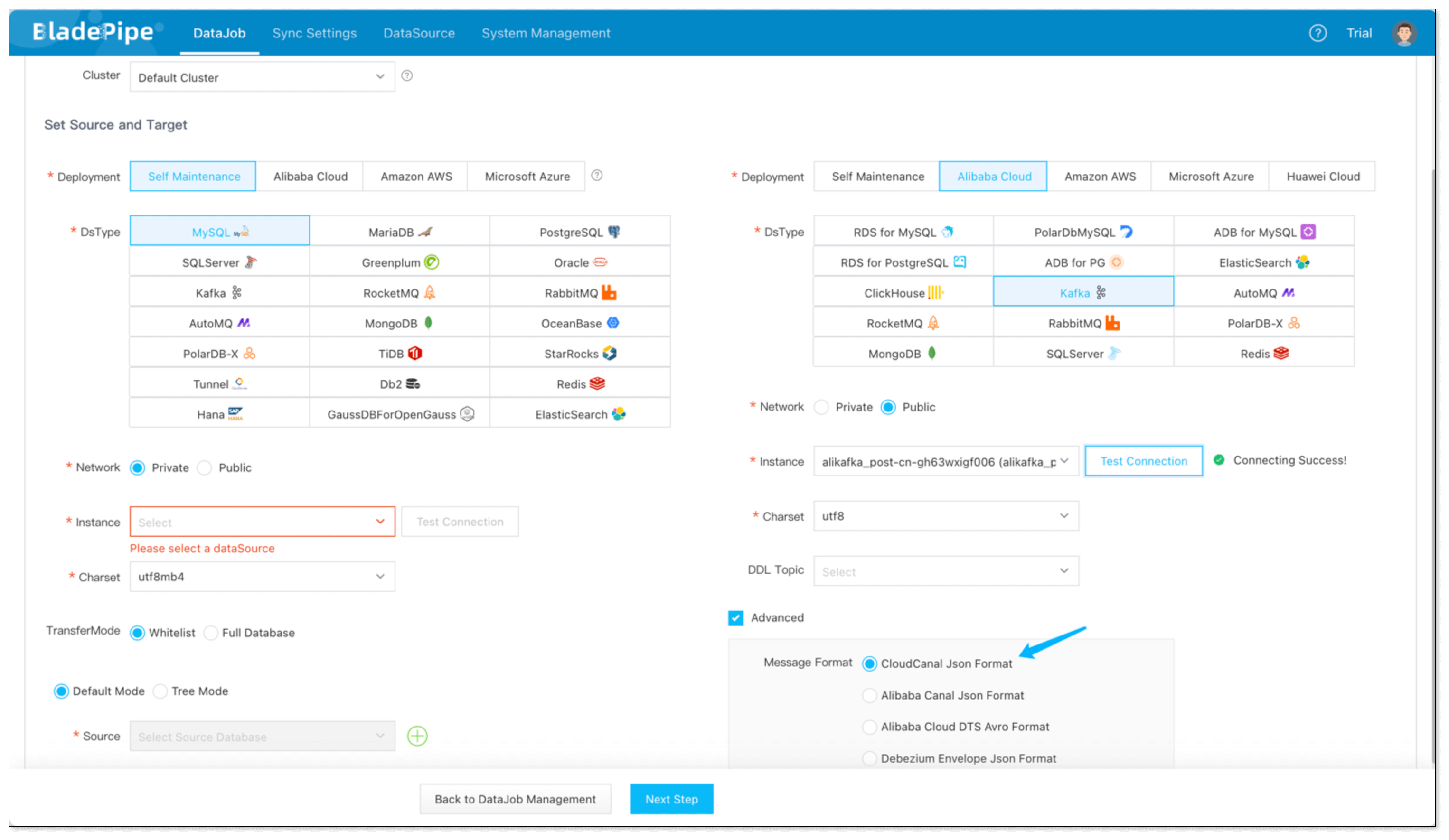The width and height of the screenshot is (1449, 840).
Task: Click the Trial label in header
Action: pyautogui.click(x=1359, y=33)
